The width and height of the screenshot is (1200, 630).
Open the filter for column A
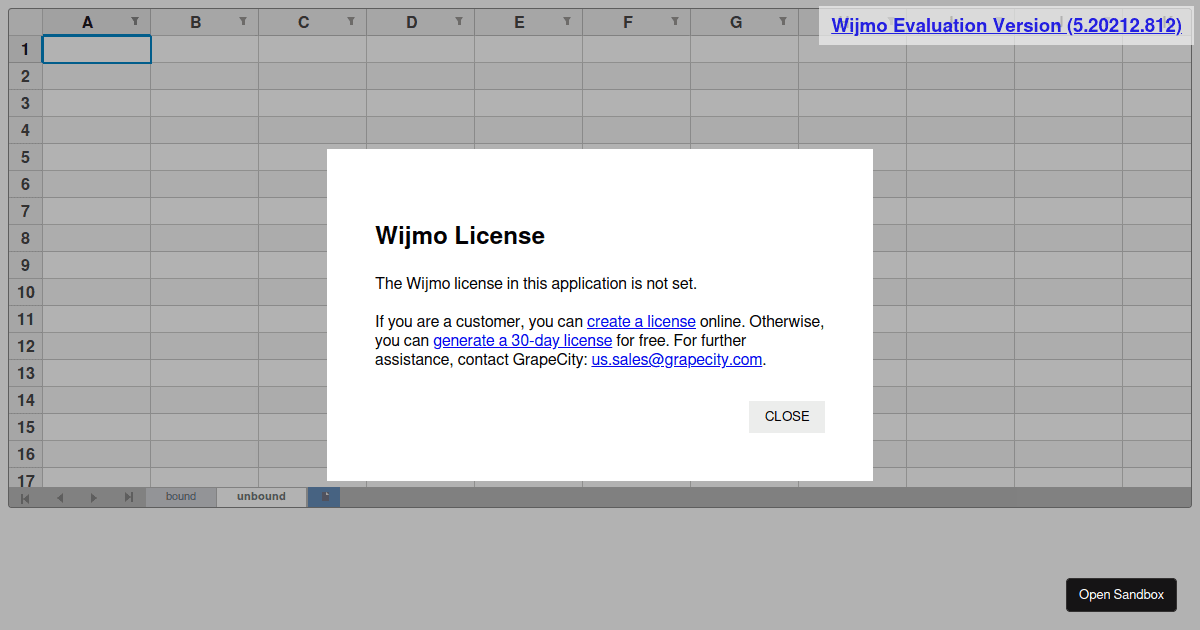coord(134,21)
